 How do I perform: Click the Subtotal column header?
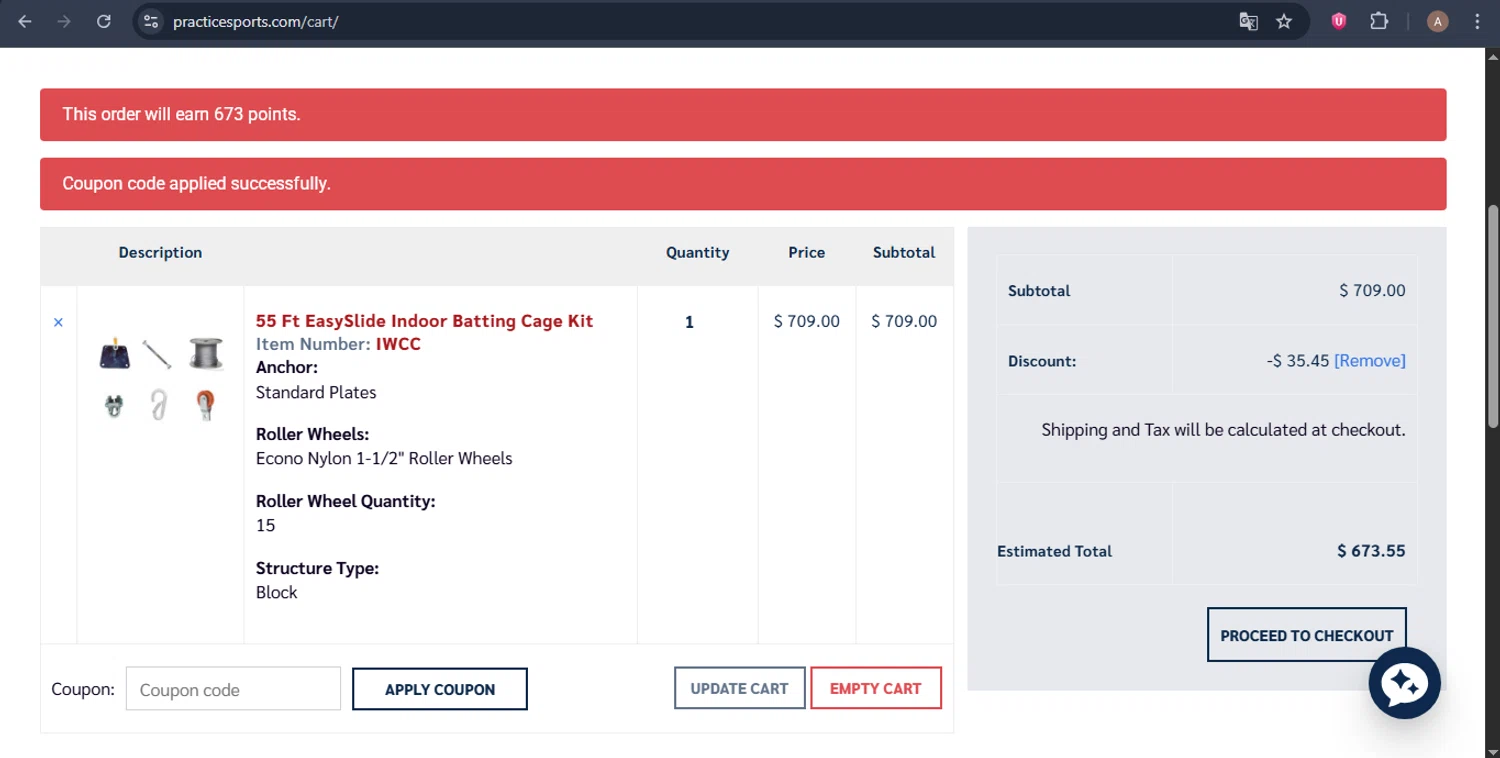(904, 253)
